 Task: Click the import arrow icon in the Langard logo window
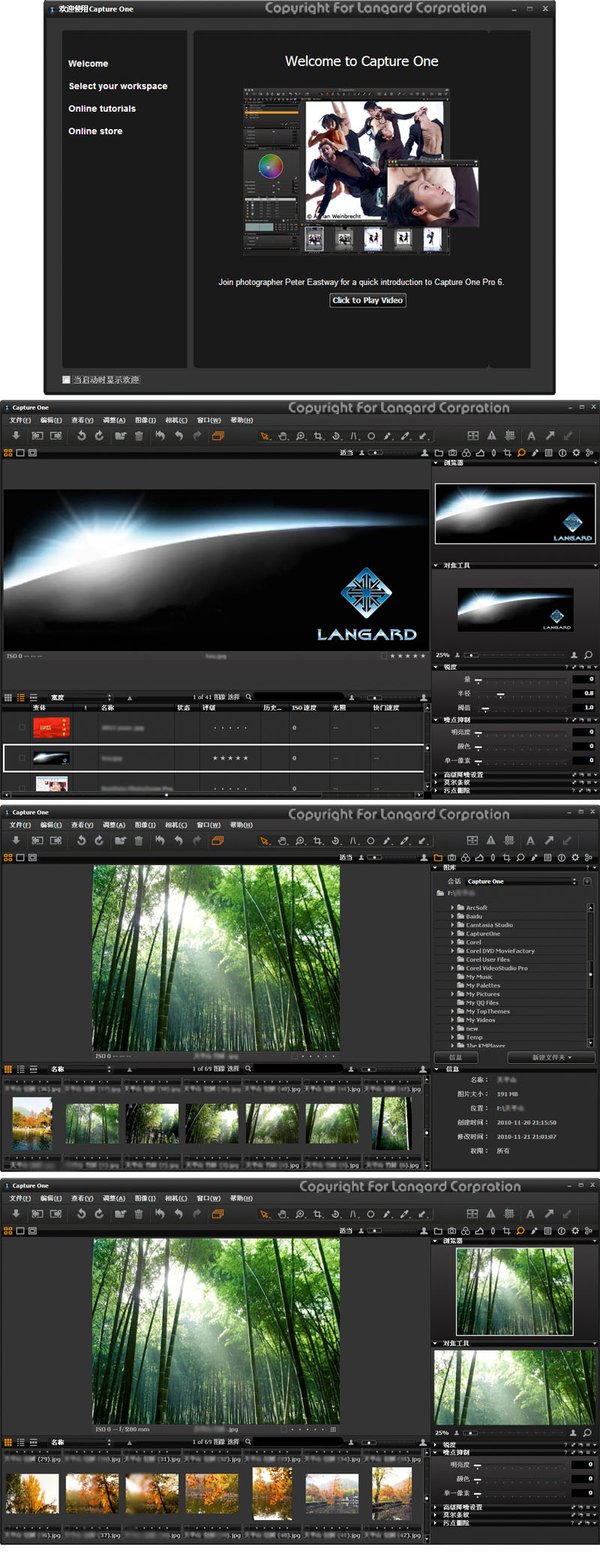point(16,436)
